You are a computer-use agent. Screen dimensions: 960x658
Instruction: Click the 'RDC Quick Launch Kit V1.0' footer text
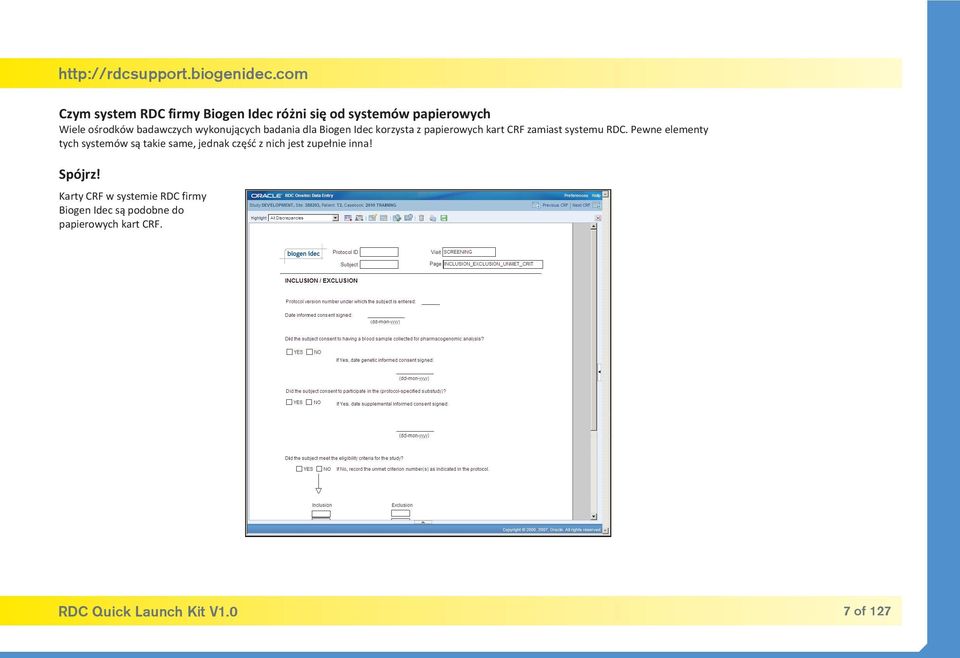pyautogui.click(x=148, y=611)
